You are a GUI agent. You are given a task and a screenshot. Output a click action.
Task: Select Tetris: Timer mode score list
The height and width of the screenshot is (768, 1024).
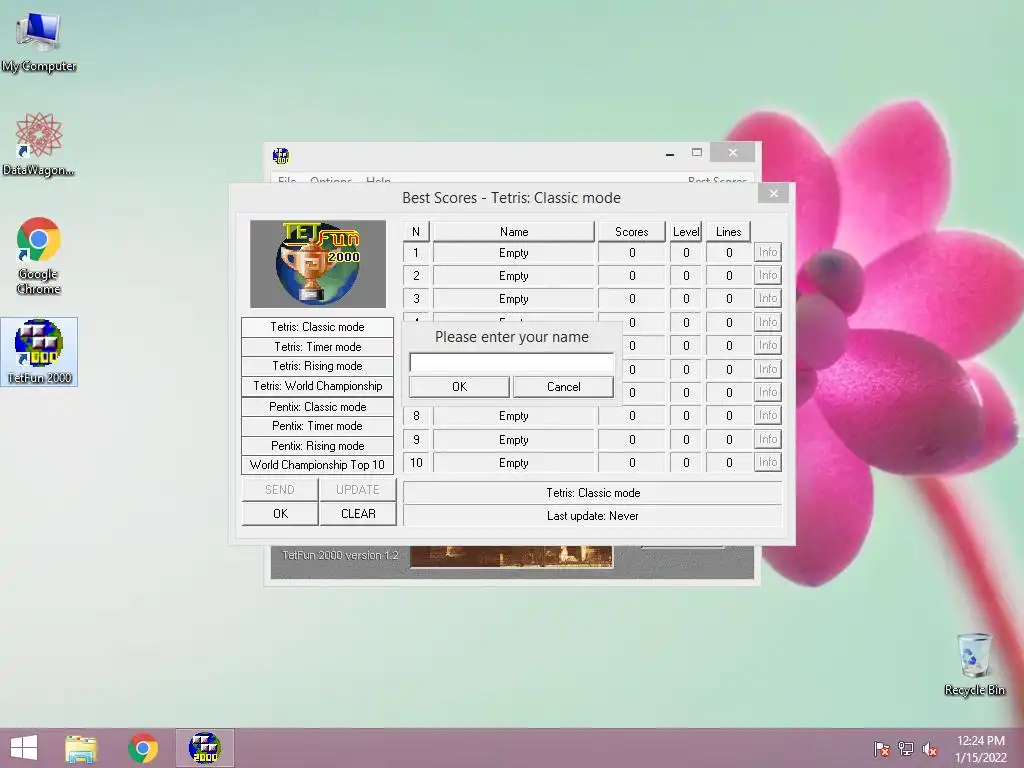[x=317, y=347]
